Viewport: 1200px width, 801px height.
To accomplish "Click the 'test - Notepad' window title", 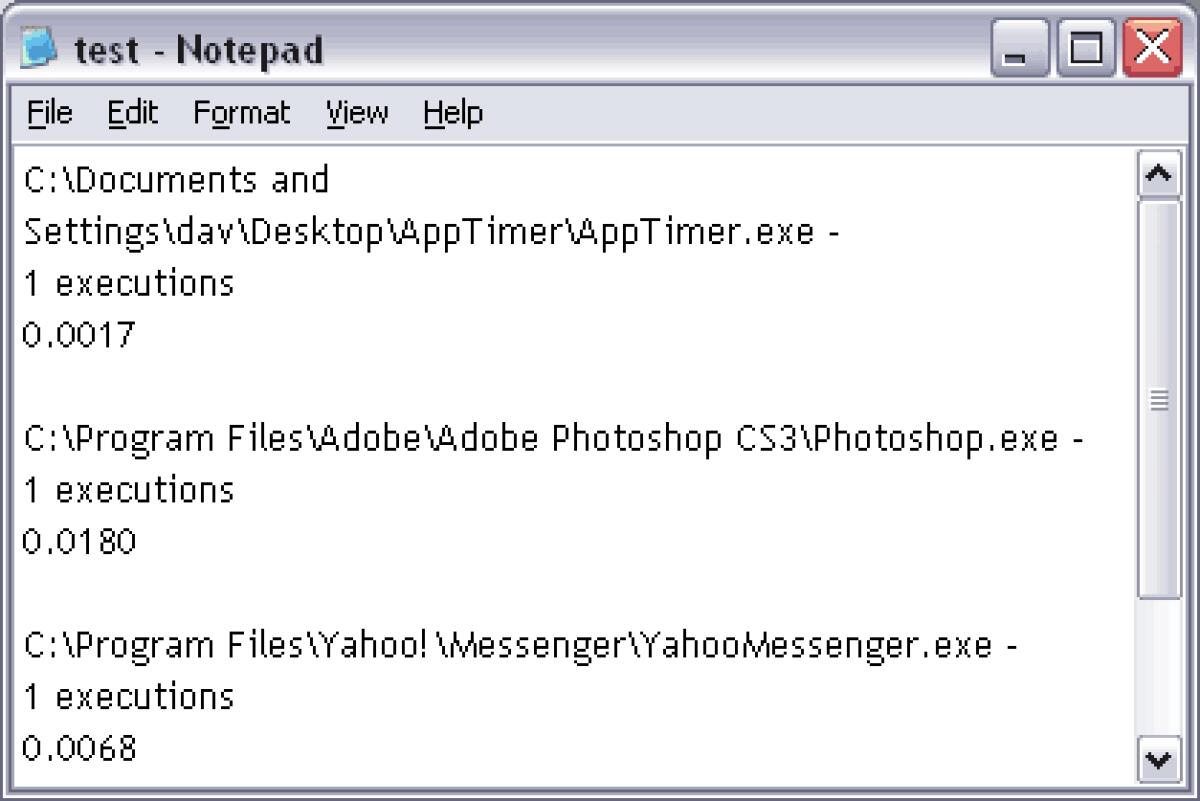I will (x=198, y=50).
